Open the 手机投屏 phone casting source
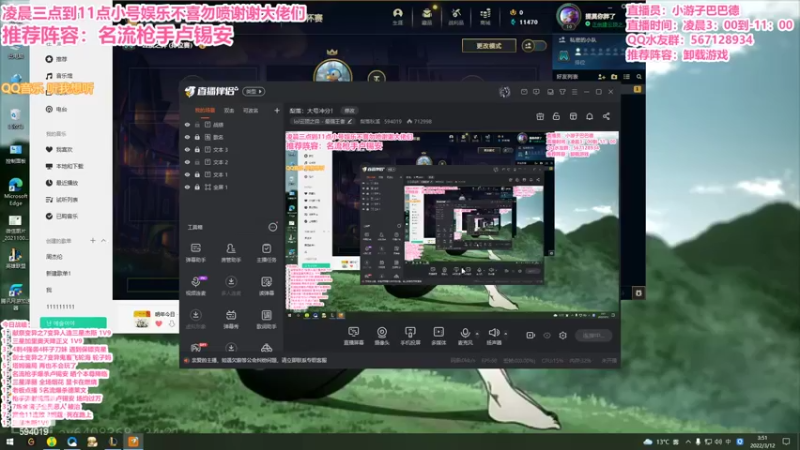 [410, 336]
